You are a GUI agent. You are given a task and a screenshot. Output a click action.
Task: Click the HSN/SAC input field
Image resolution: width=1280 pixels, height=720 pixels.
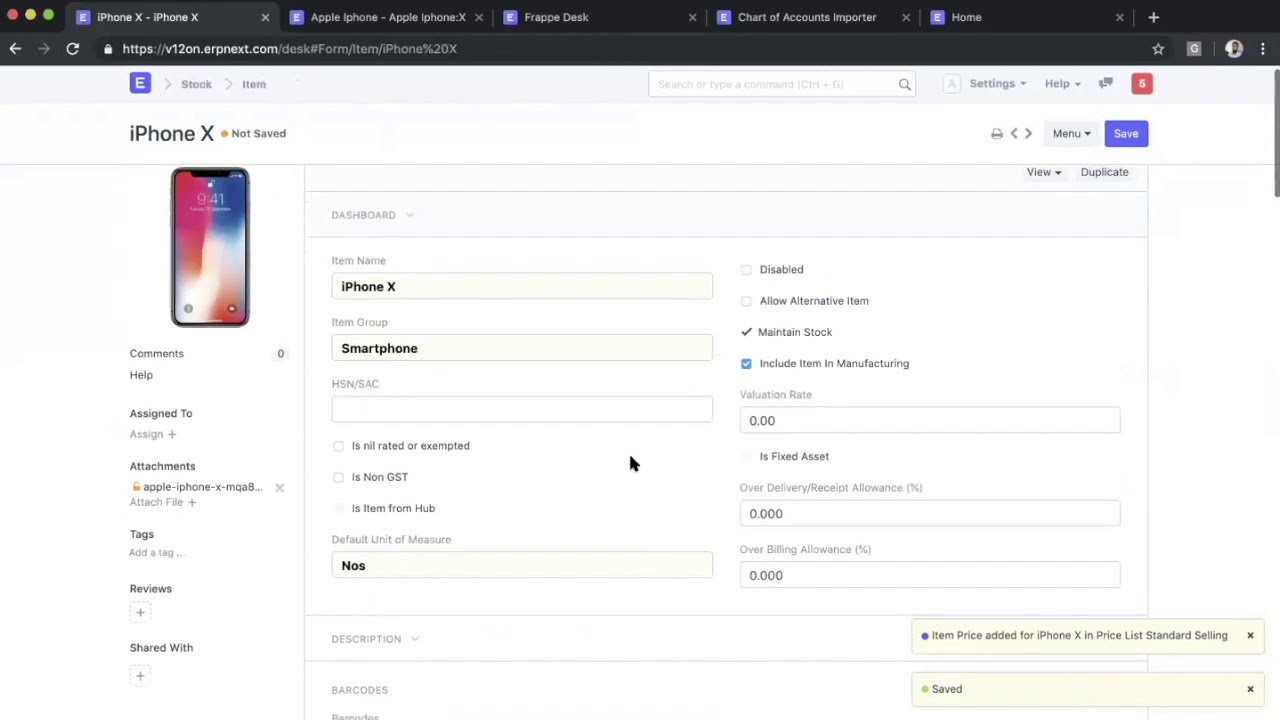click(x=522, y=409)
